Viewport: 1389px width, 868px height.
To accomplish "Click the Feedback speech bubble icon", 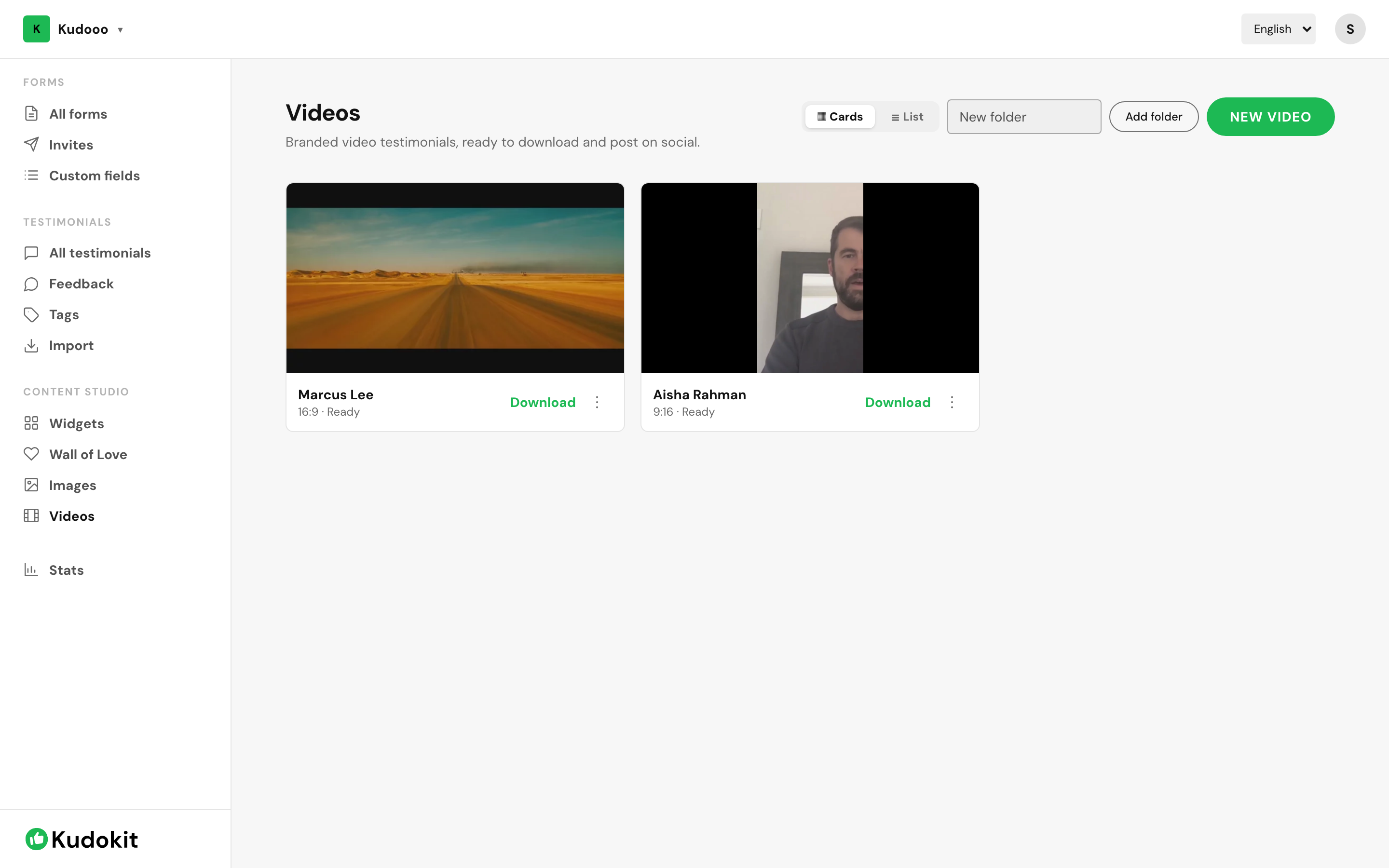I will tap(31, 284).
